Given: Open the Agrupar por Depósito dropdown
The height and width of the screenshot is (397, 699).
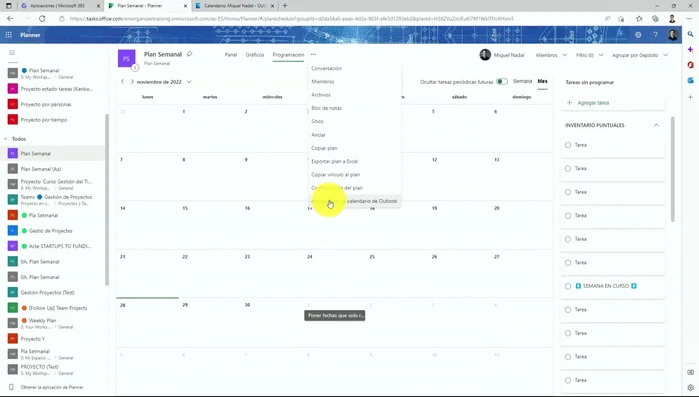Looking at the screenshot, I should [x=640, y=55].
